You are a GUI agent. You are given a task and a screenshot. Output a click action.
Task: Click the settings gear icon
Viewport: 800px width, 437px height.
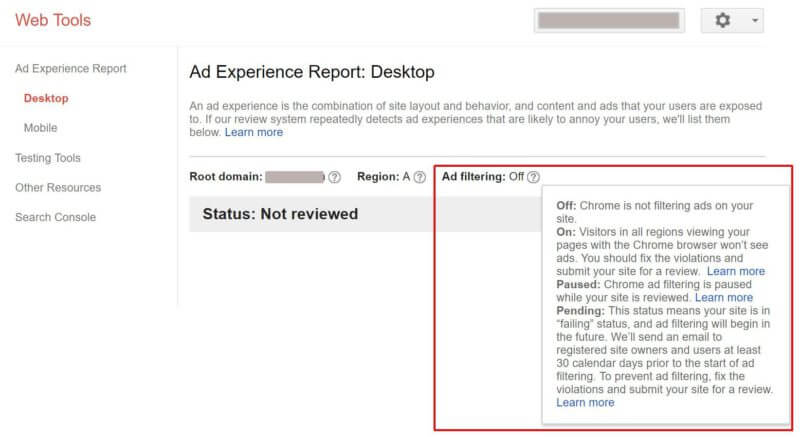723,20
